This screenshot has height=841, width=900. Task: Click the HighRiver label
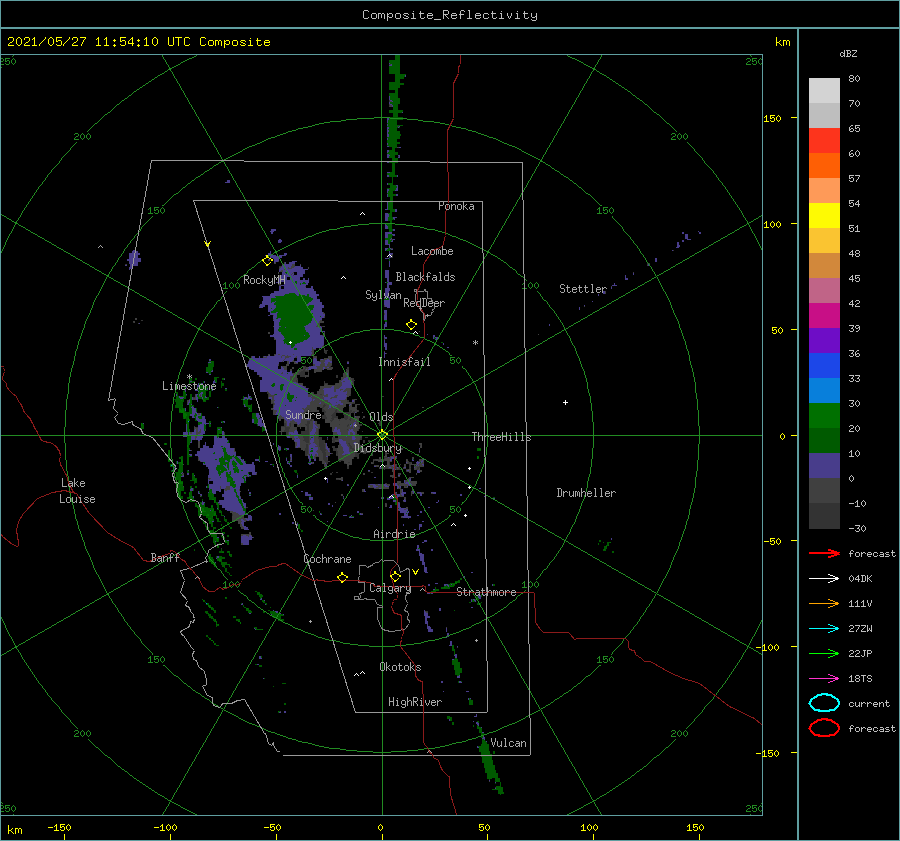click(415, 702)
